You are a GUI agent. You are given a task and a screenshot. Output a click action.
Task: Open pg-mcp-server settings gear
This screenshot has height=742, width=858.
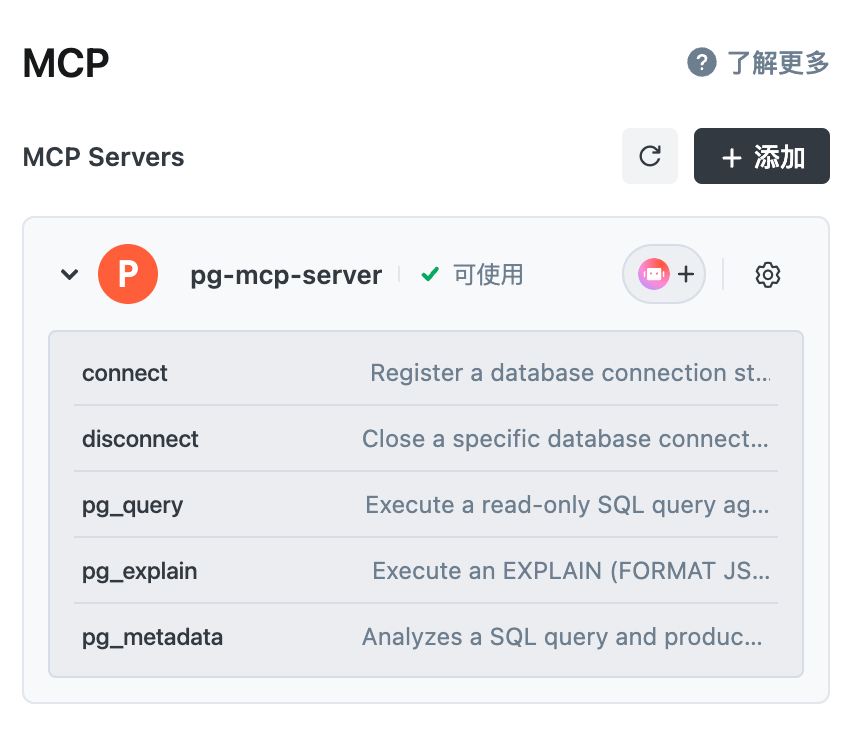coord(768,275)
